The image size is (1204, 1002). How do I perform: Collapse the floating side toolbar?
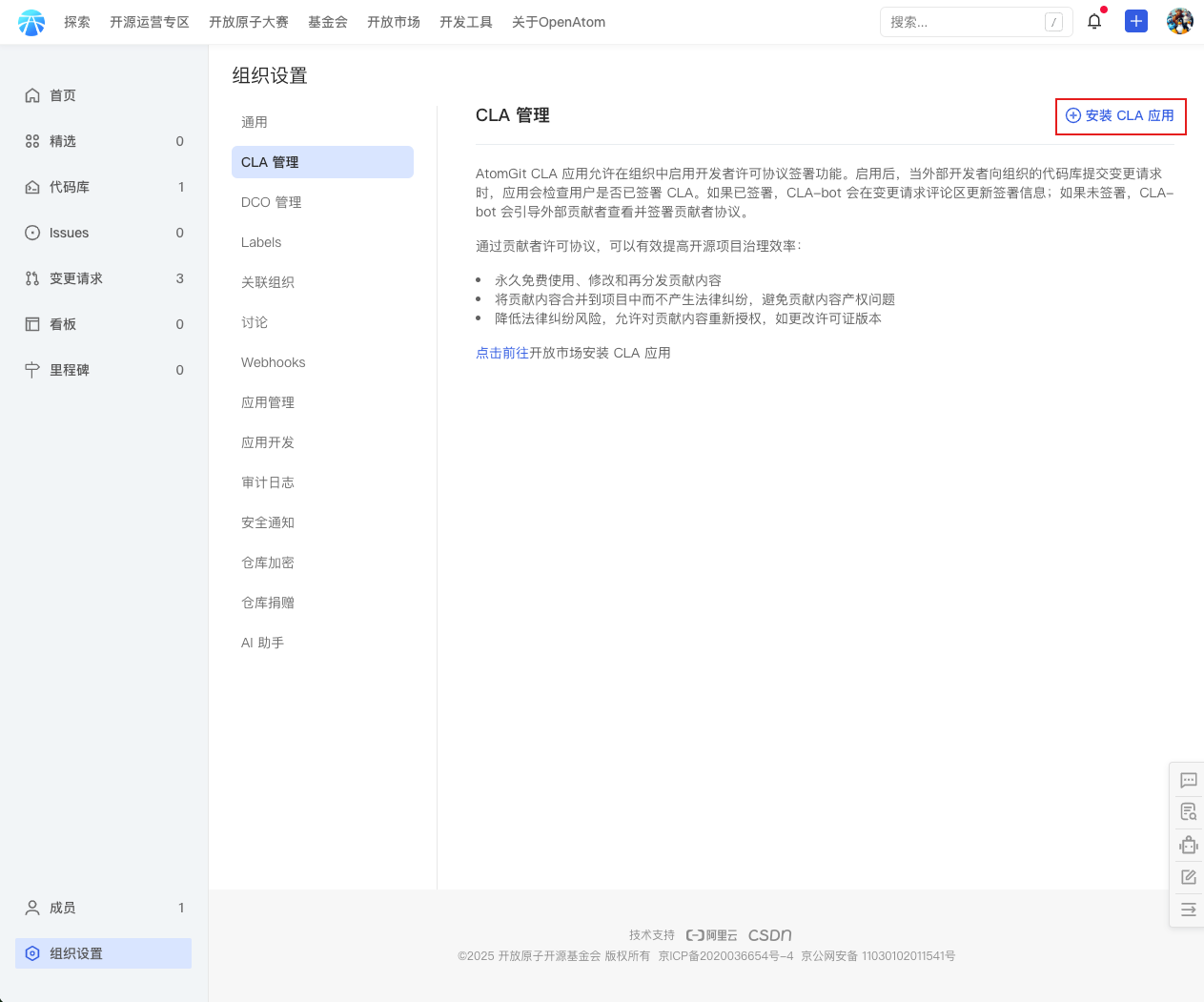(1188, 910)
